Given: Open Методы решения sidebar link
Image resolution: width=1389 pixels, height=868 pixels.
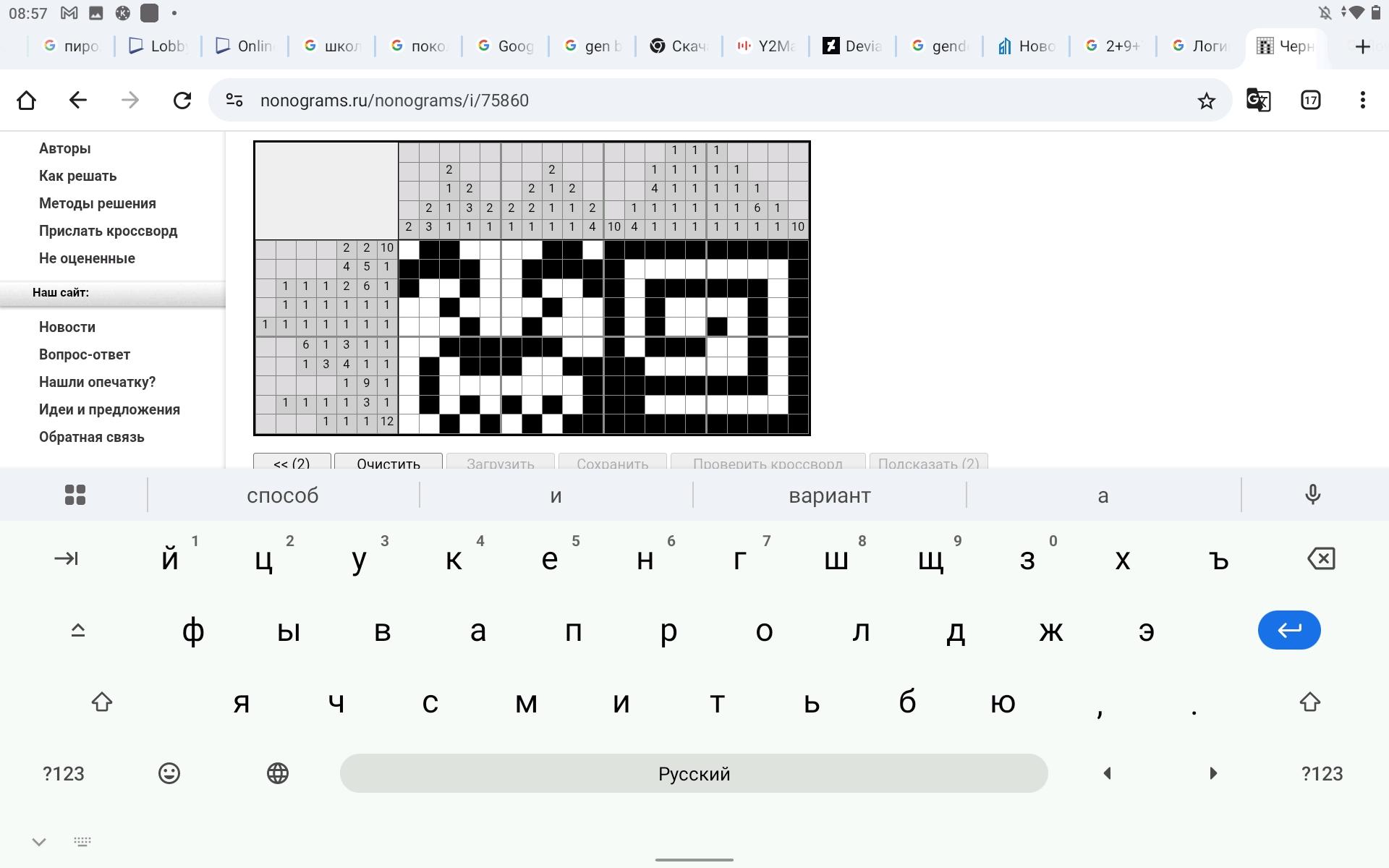Looking at the screenshot, I should [x=98, y=203].
